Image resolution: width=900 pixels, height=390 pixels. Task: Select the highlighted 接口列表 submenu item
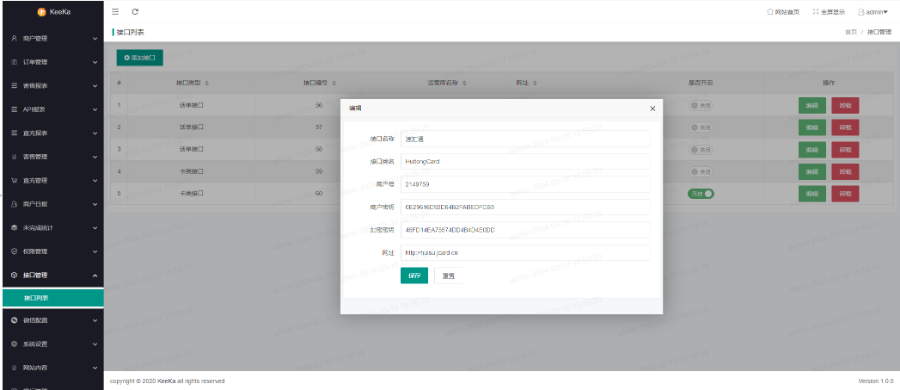pos(52,298)
